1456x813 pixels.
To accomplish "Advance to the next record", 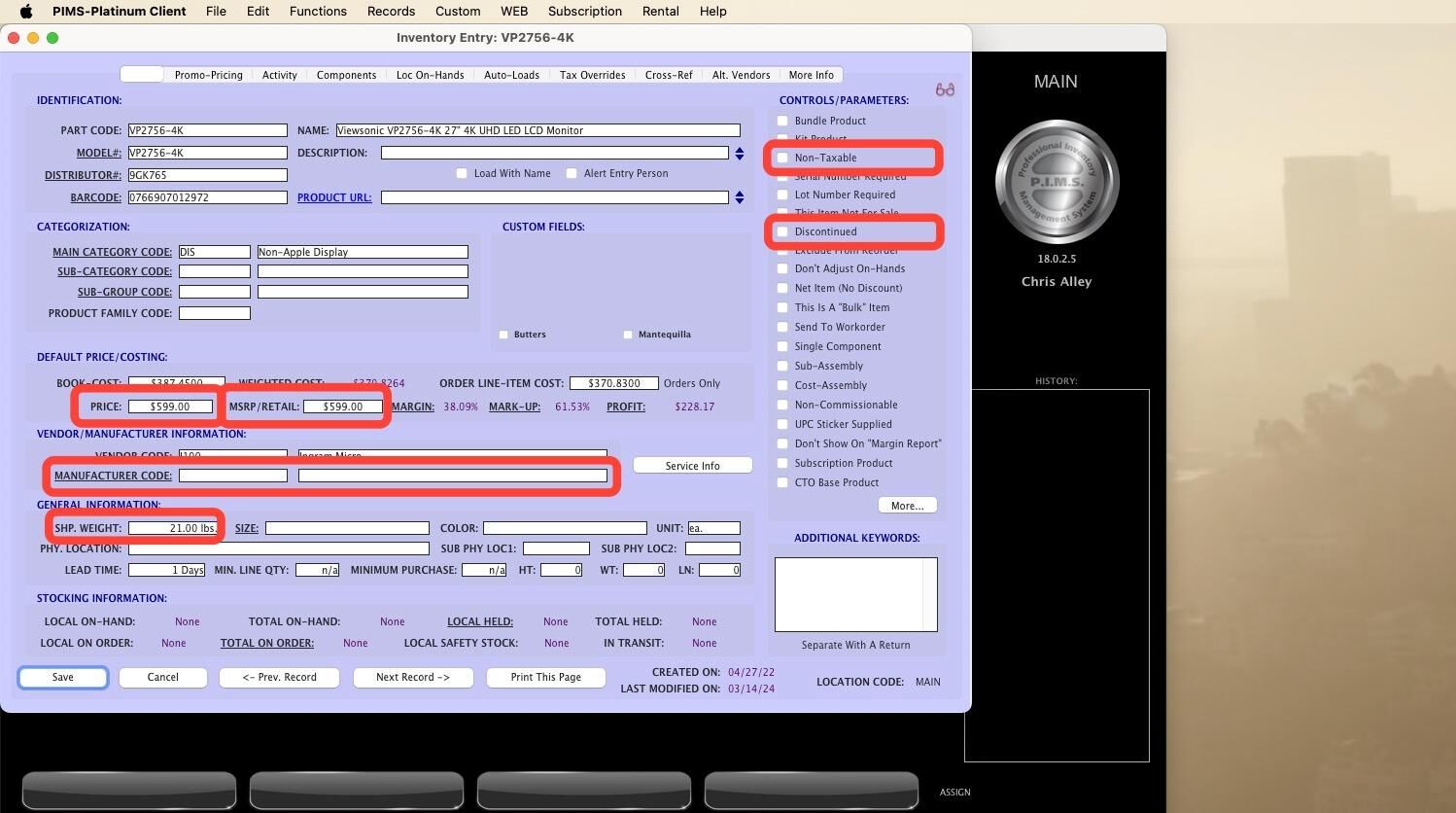I will [x=413, y=677].
